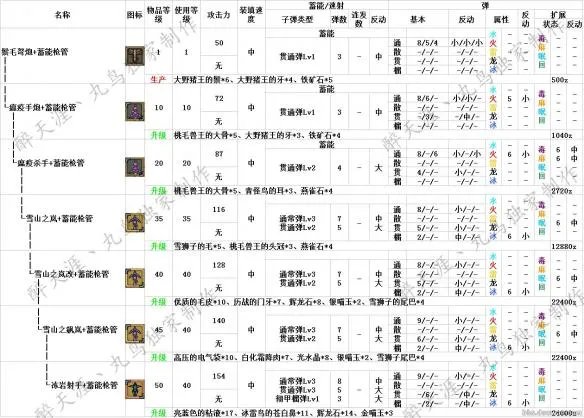584x418 pixels.
Task: Click the materials text starting 高压的电气袋*10
Action: pos(299,357)
